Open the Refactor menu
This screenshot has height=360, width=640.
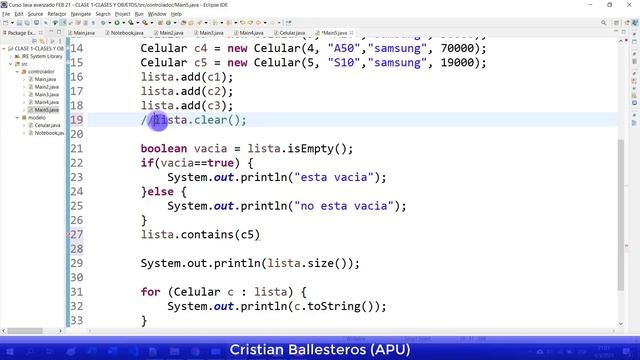pos(57,14)
